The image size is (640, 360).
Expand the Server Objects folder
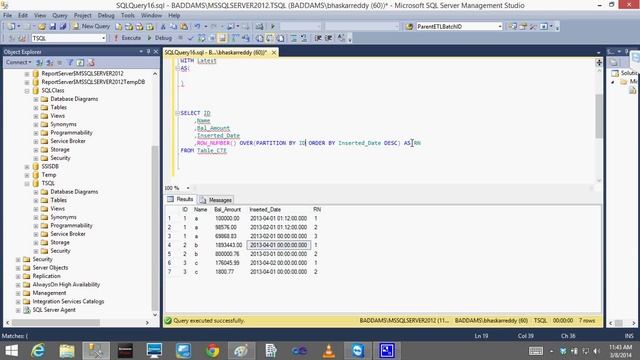click(18, 268)
